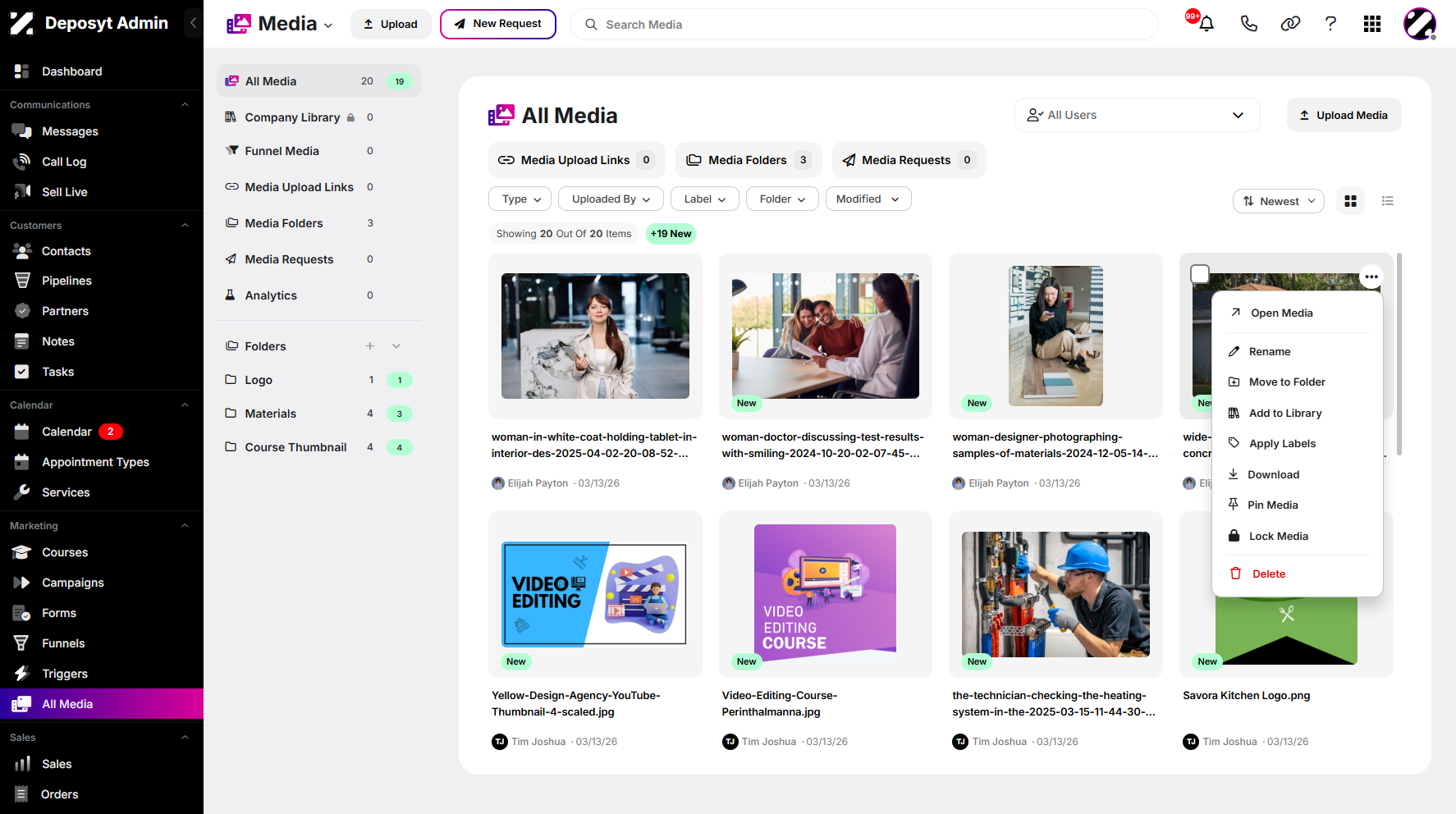Viewport: 1456px width, 814px height.
Task: Click the Search Media field
Action: click(x=864, y=25)
